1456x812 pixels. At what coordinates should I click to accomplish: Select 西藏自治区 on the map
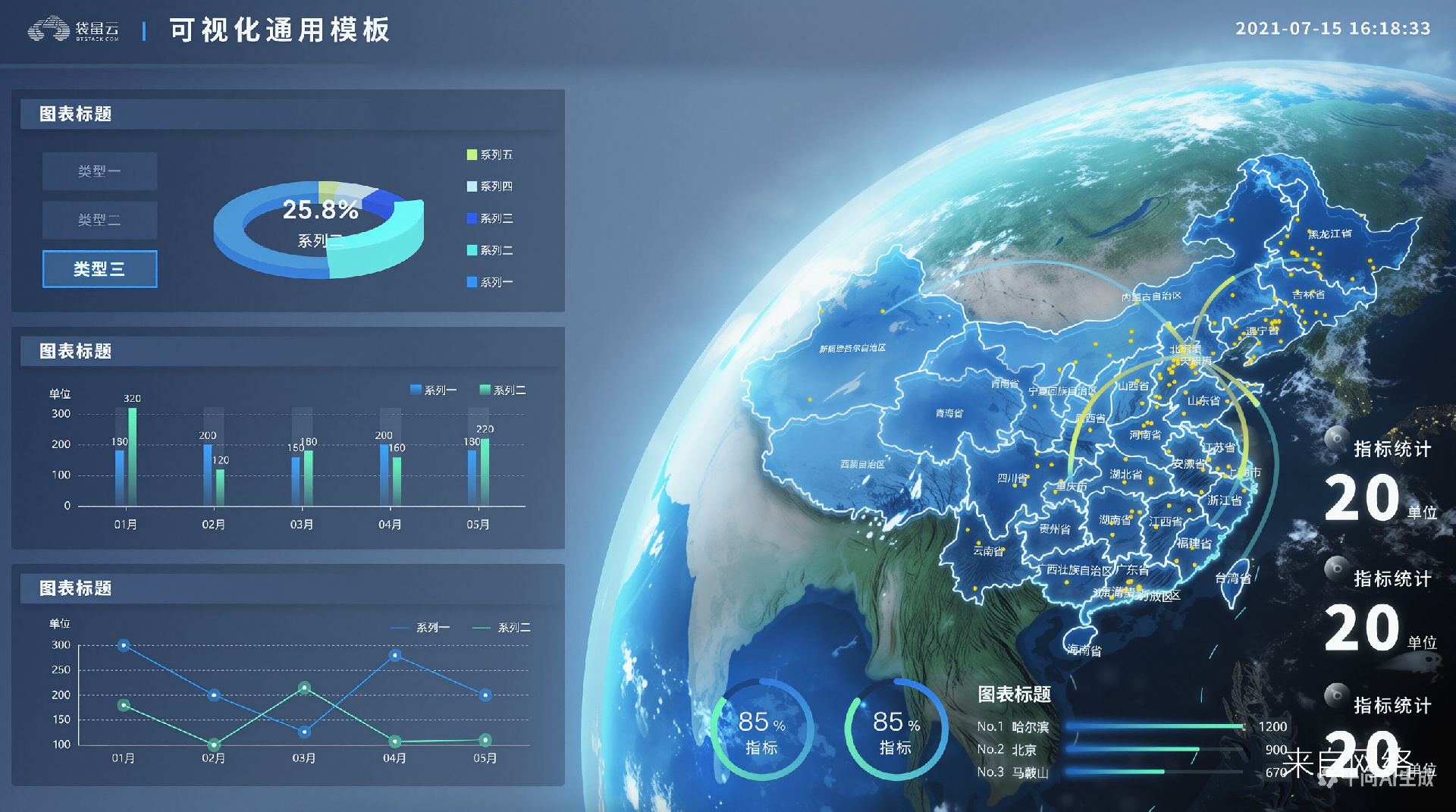(x=861, y=463)
